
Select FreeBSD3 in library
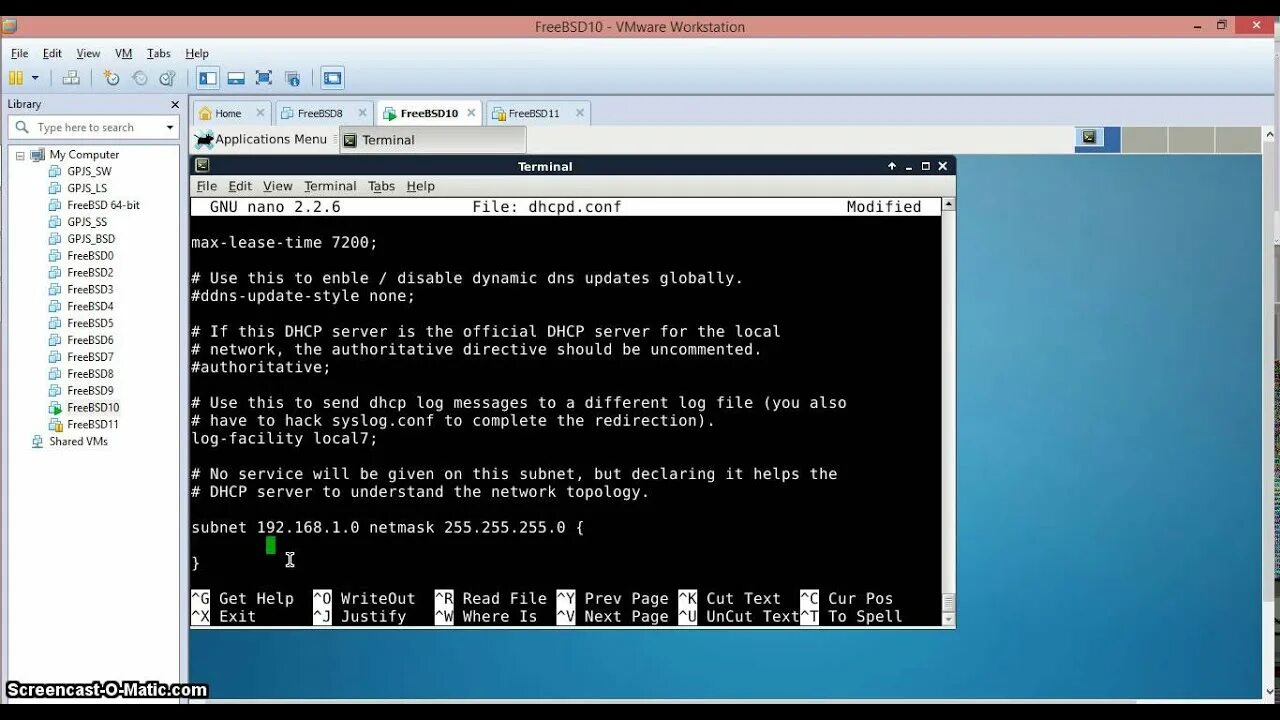90,290
